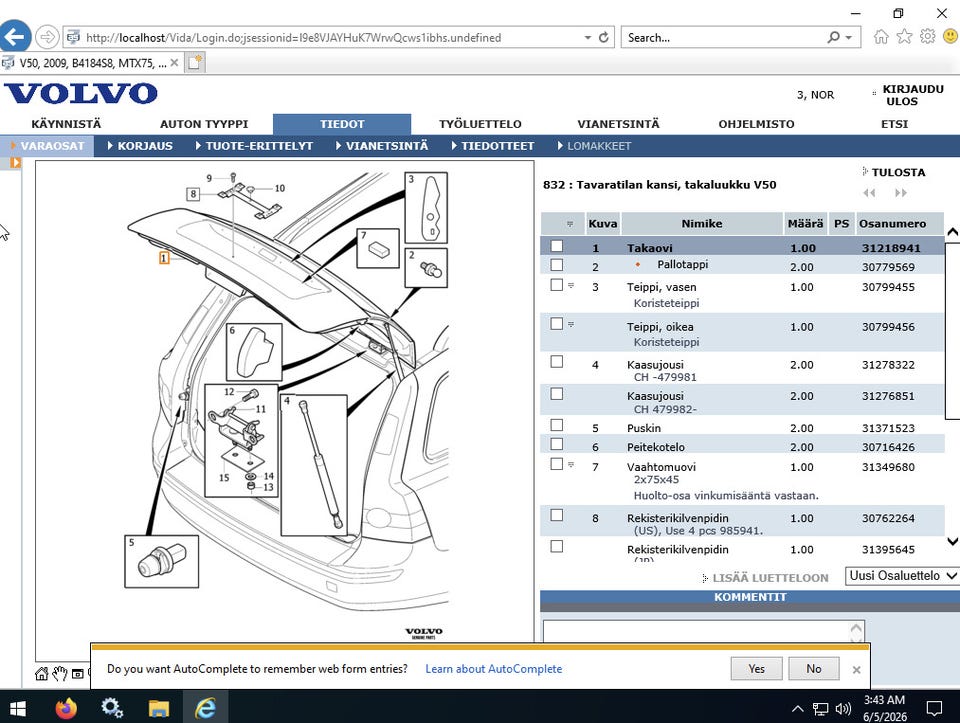This screenshot has height=723, width=960.
Task: Open Firefox from the taskbar
Action: pos(66,708)
